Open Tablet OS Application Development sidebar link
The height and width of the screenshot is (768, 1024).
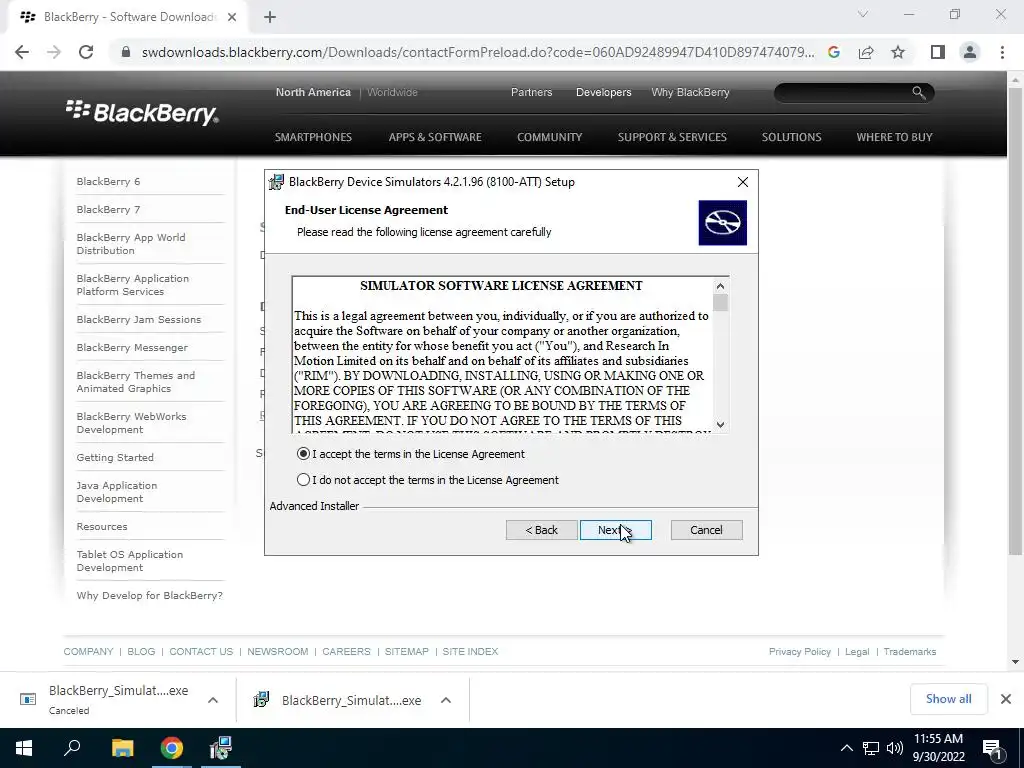click(x=130, y=561)
